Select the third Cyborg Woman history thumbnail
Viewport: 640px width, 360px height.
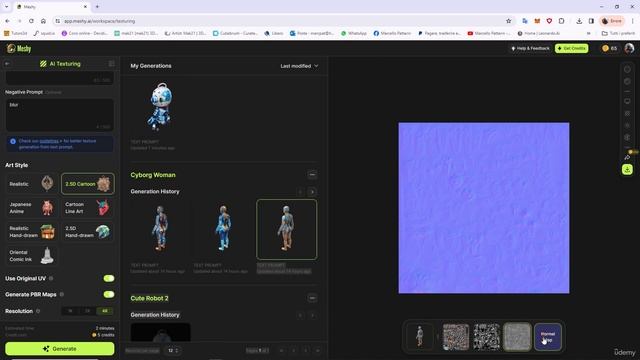(x=287, y=229)
